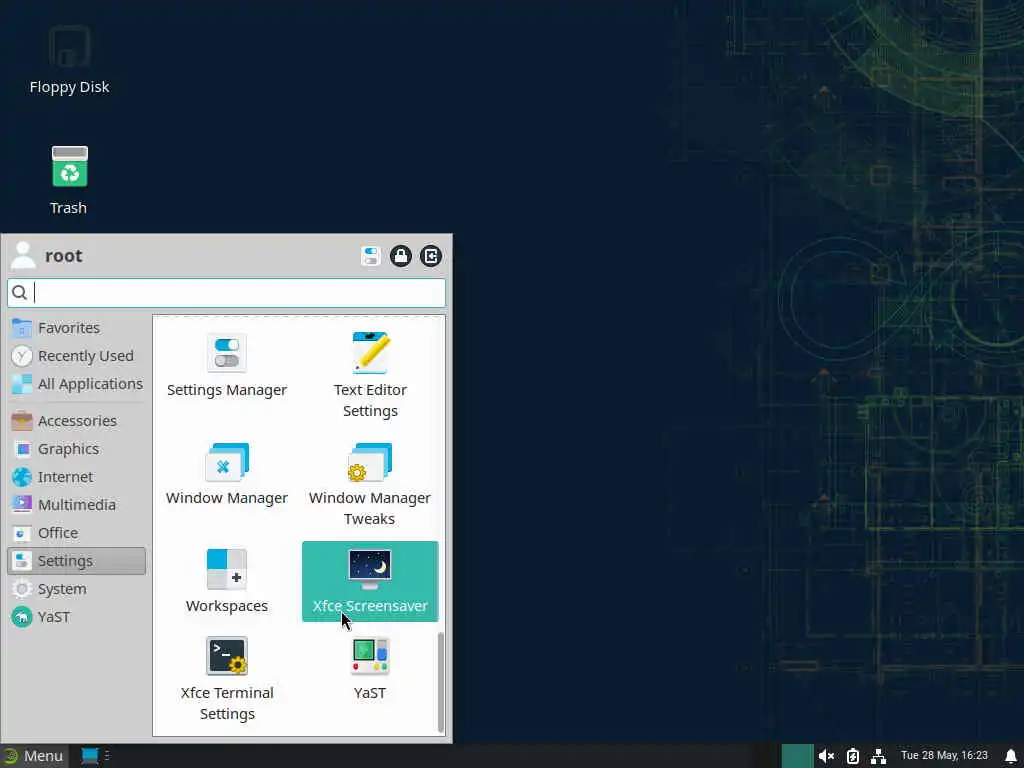Click the battery power icon in the panel
The image size is (1024, 768).
(x=853, y=756)
